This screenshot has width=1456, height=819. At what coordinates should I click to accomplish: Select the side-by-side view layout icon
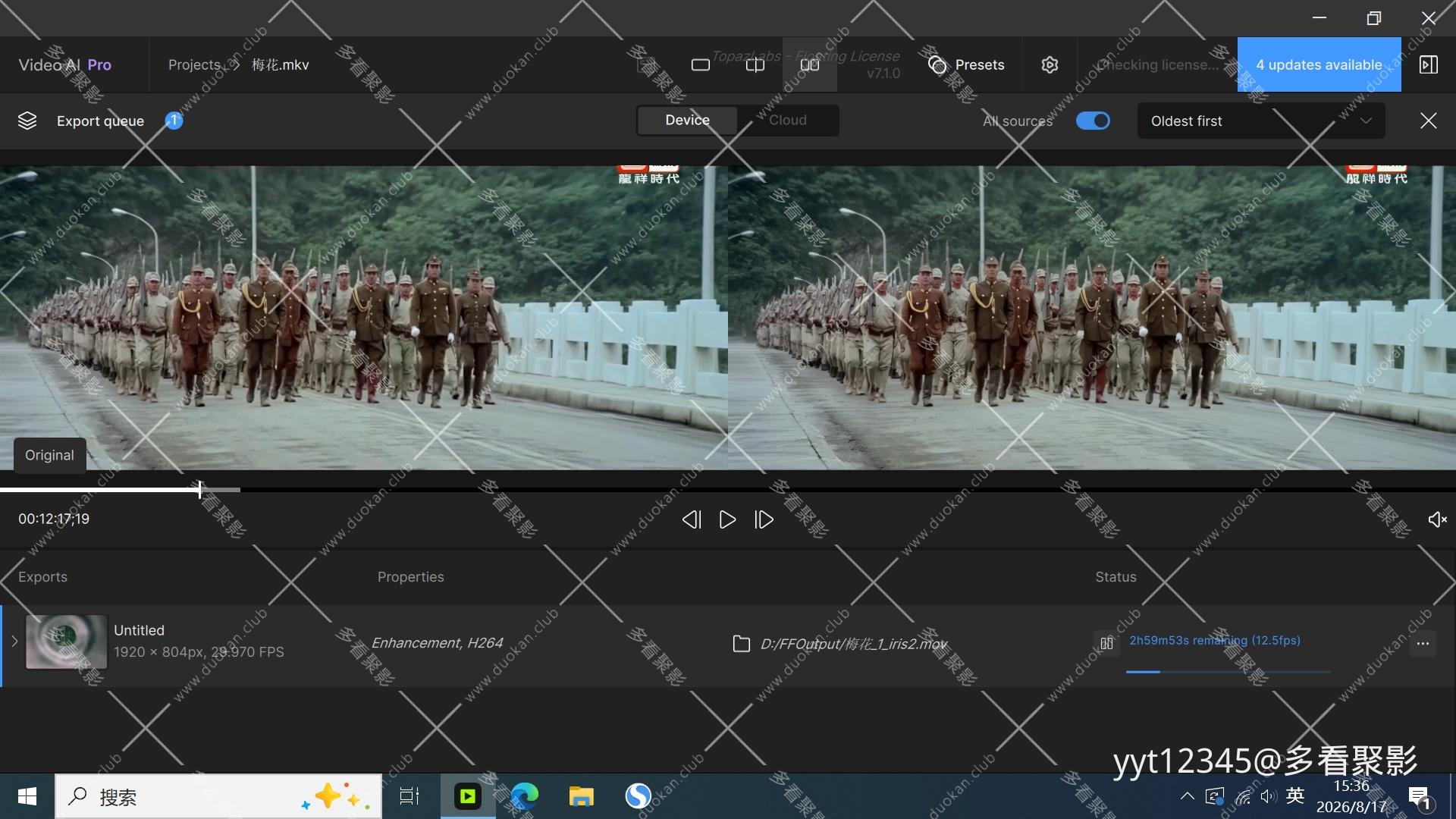pyautogui.click(x=810, y=65)
